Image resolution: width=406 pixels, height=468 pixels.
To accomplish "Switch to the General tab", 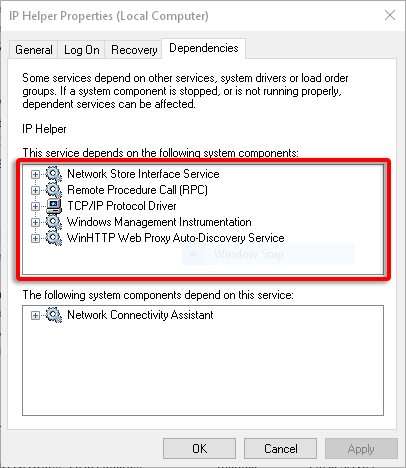I will [x=34, y=50].
